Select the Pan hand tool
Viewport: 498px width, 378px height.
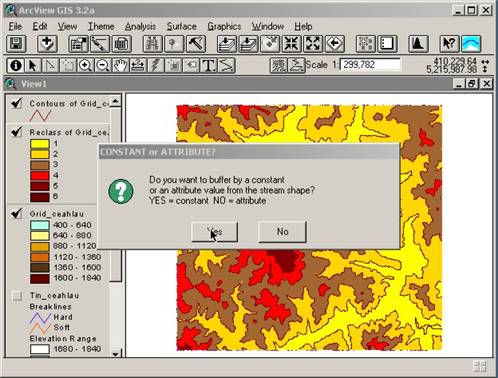tap(120, 65)
